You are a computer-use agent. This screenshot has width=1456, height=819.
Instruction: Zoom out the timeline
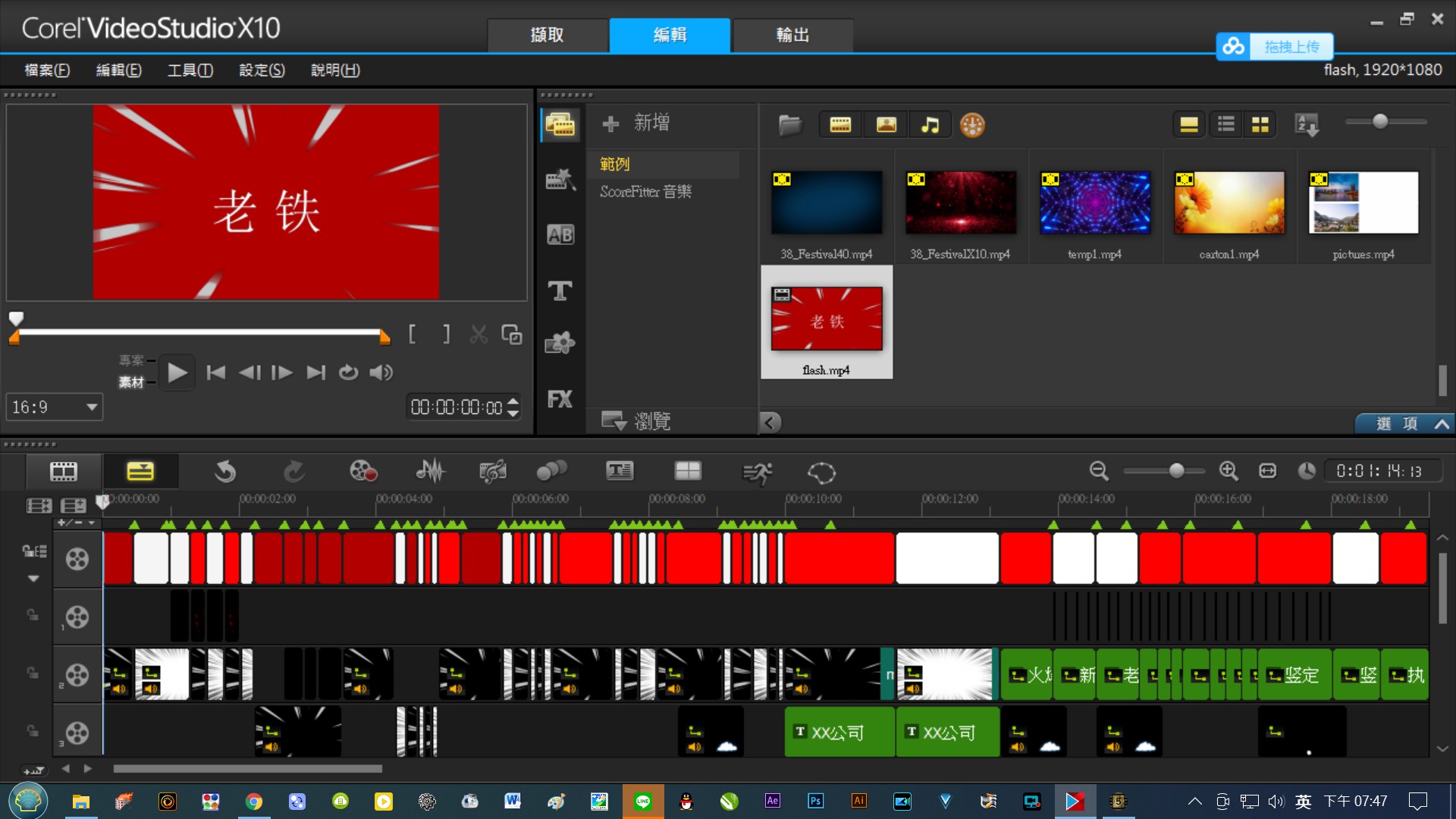[x=1099, y=471]
